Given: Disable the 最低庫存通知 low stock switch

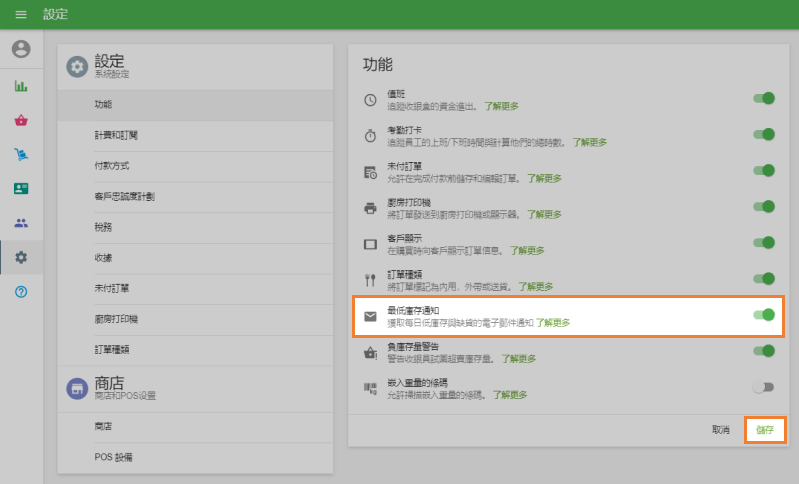Looking at the screenshot, I should 764,315.
